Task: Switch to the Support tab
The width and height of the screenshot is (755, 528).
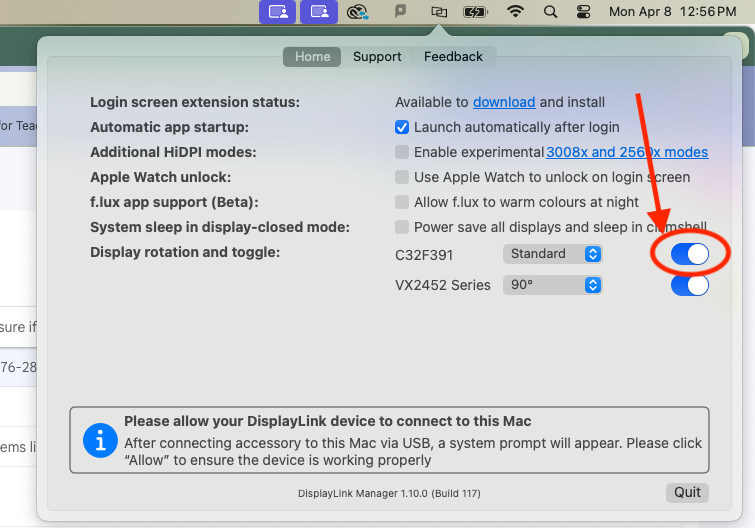Action: point(377,57)
